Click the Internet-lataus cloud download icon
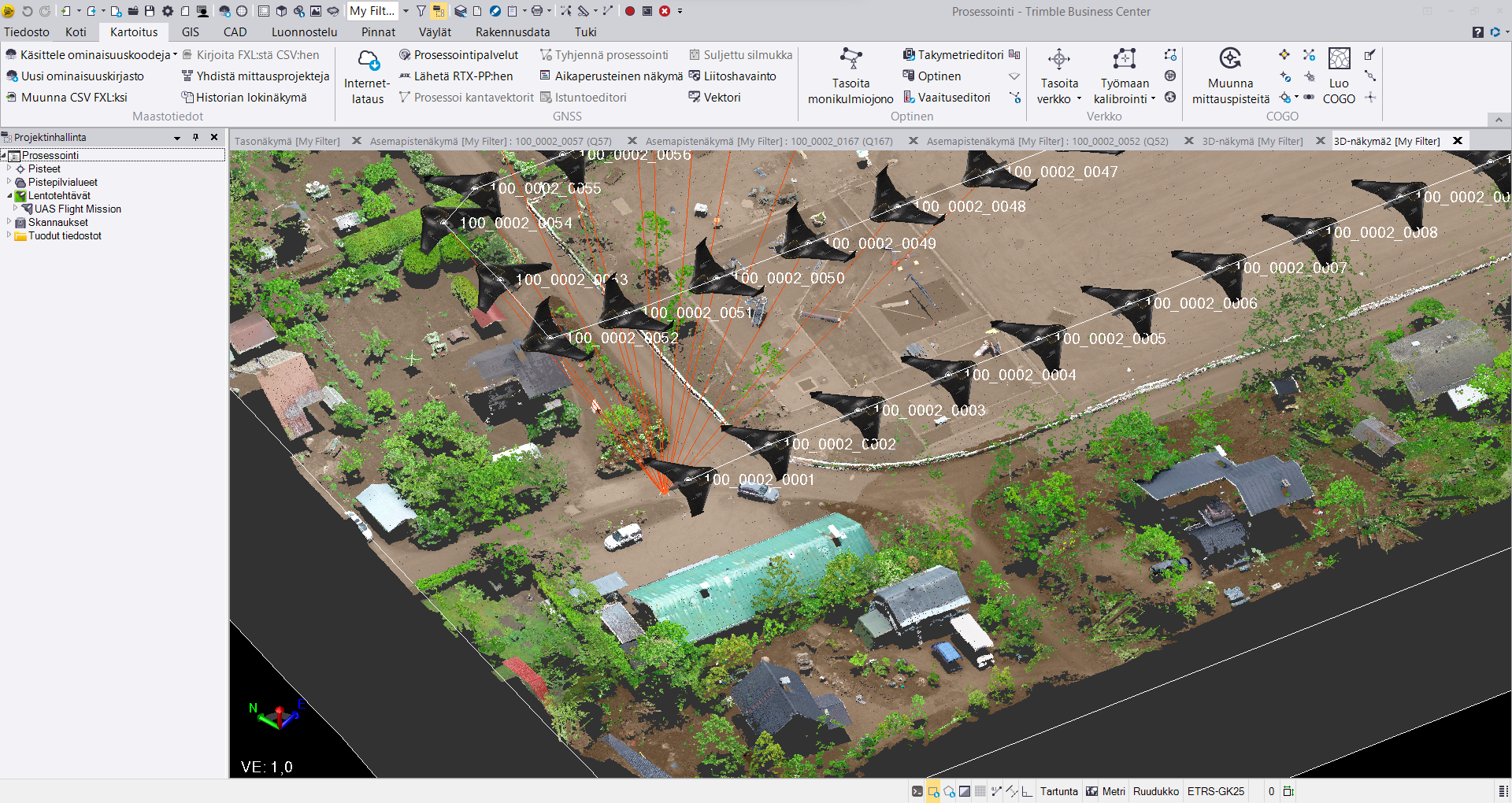Screen dimensions: 1512x803 tap(368, 61)
